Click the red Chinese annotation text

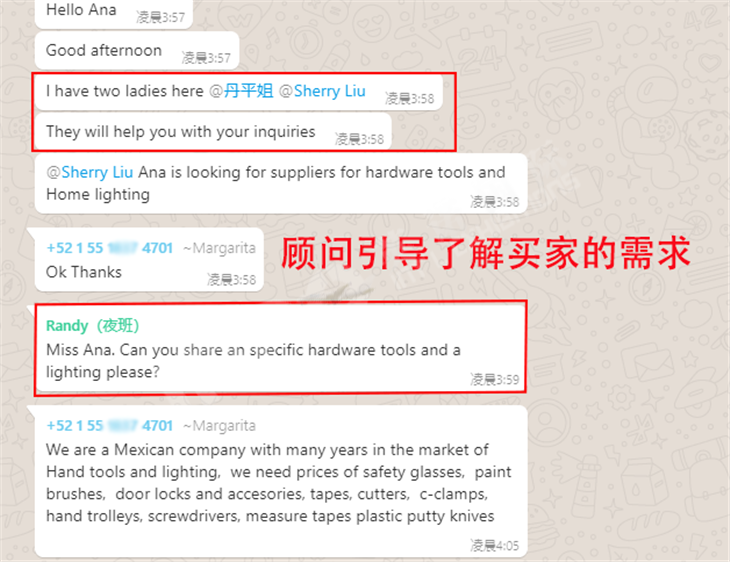486,253
